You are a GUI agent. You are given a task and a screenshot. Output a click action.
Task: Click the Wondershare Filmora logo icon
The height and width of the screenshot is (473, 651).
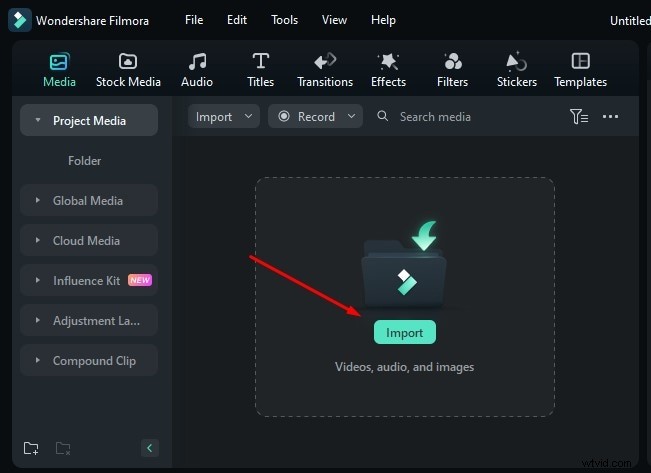click(20, 20)
